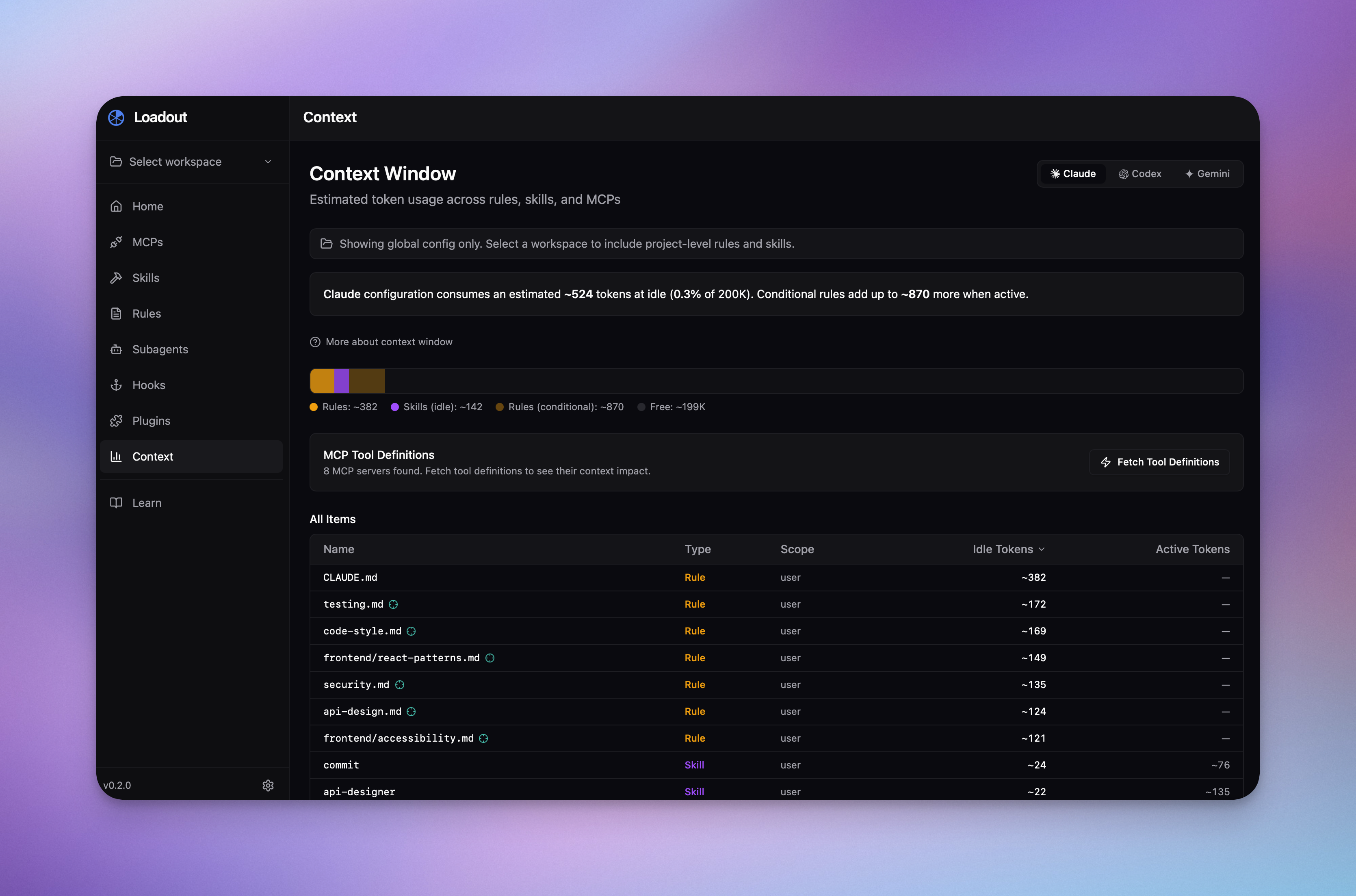Click the Loadout logo icon
Screen dimensions: 1356x896
click(x=116, y=117)
